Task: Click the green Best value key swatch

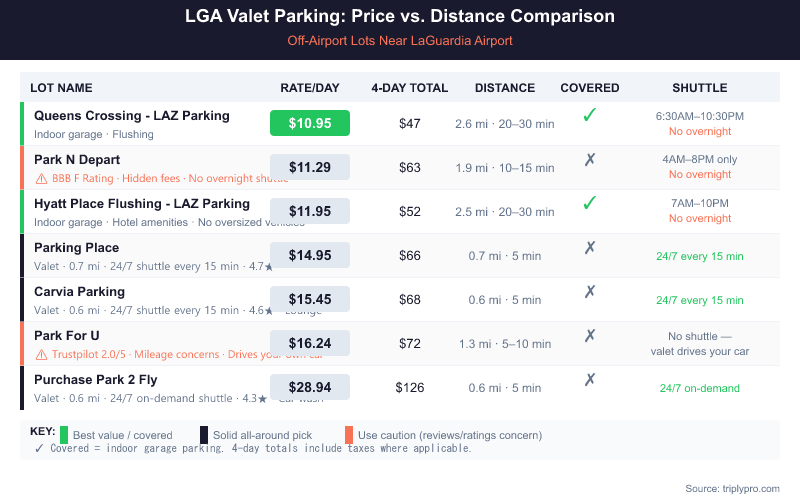Action: click(x=64, y=435)
